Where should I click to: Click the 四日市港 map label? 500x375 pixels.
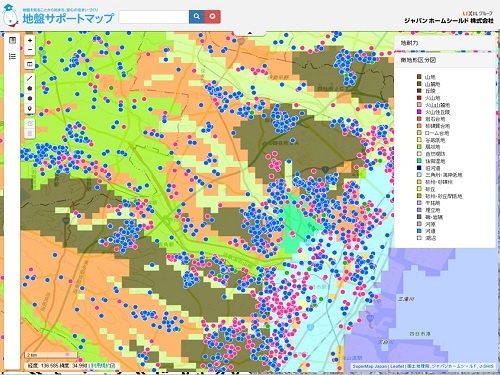tap(420, 334)
